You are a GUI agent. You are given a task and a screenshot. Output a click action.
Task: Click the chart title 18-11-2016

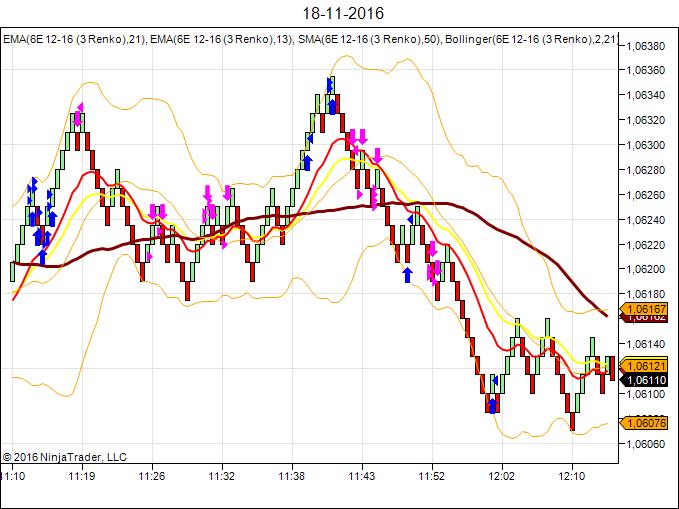[343, 13]
